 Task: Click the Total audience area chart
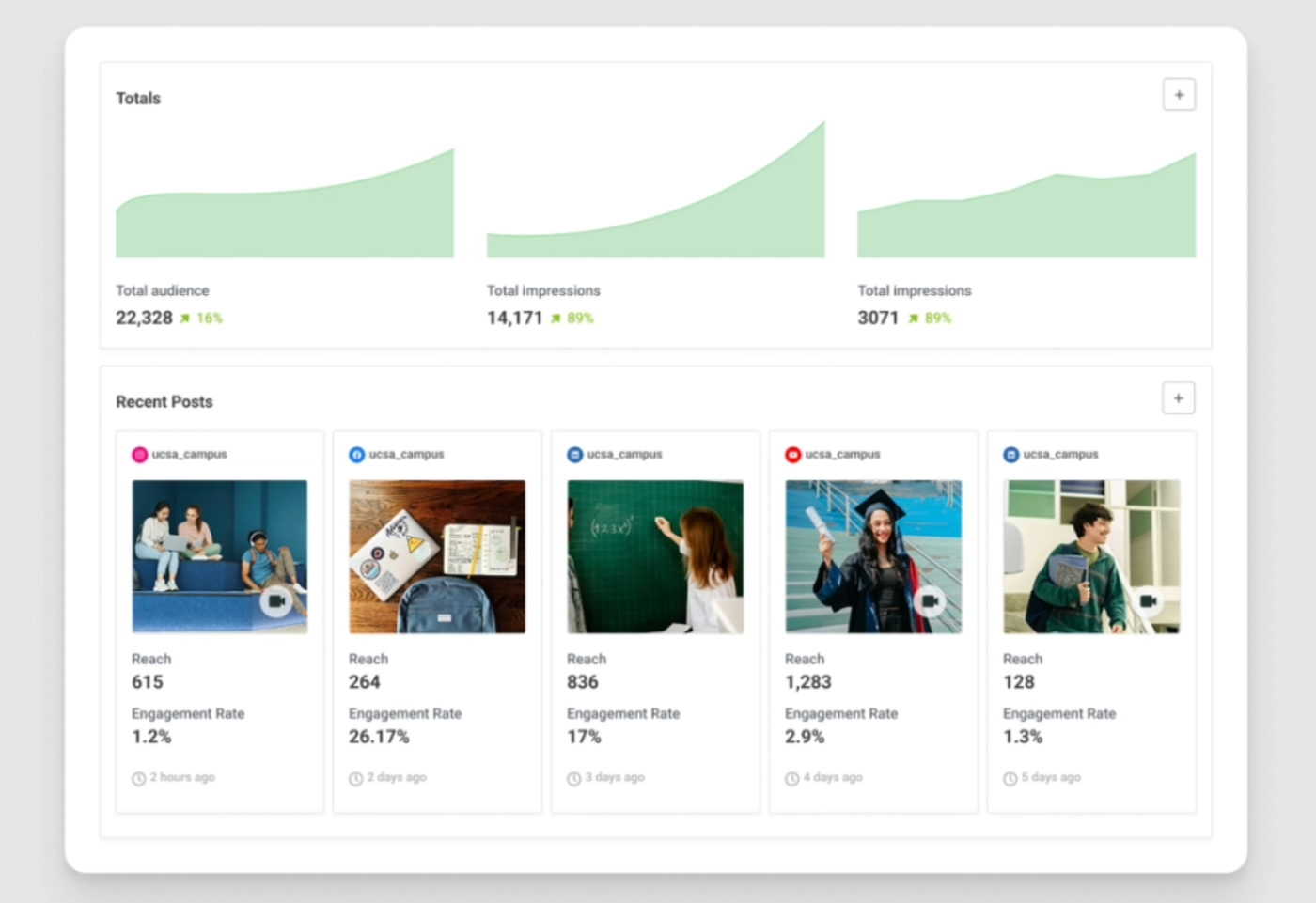point(285,202)
